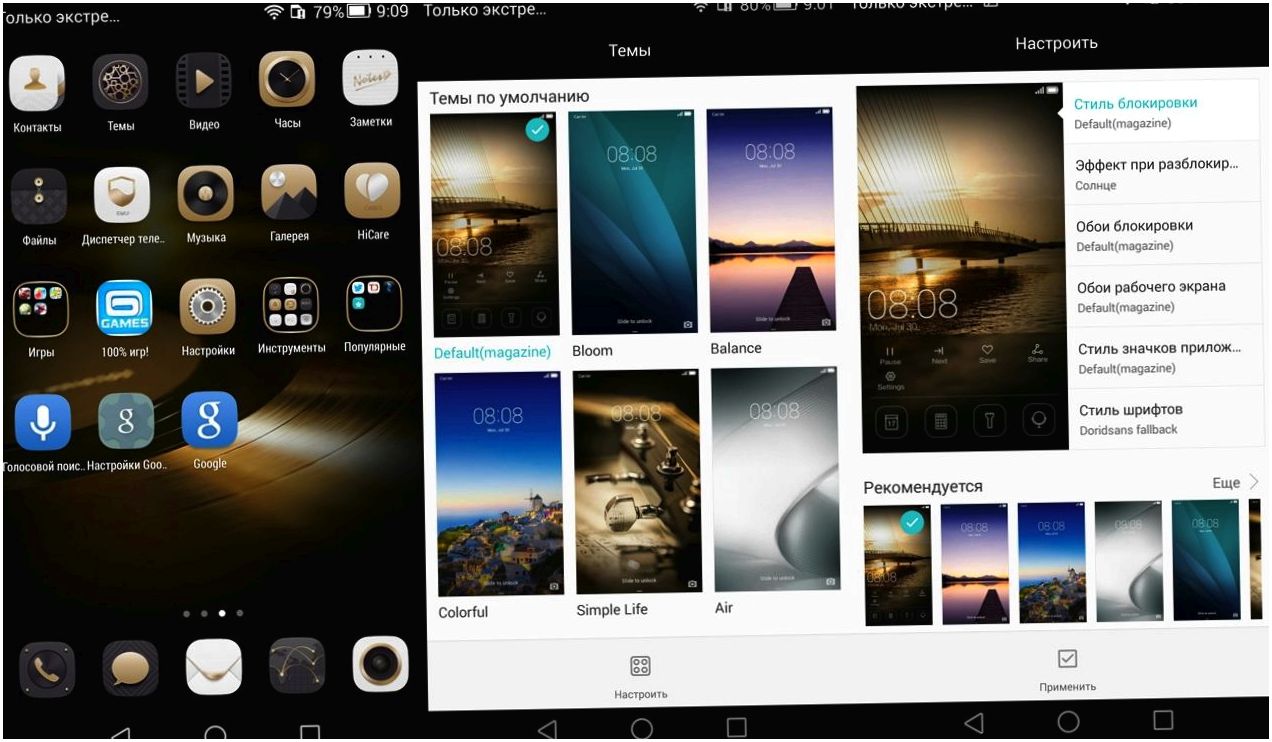Open Эффект при разблокировке setting
Screen dimensions: 1272x742
click(x=1161, y=173)
